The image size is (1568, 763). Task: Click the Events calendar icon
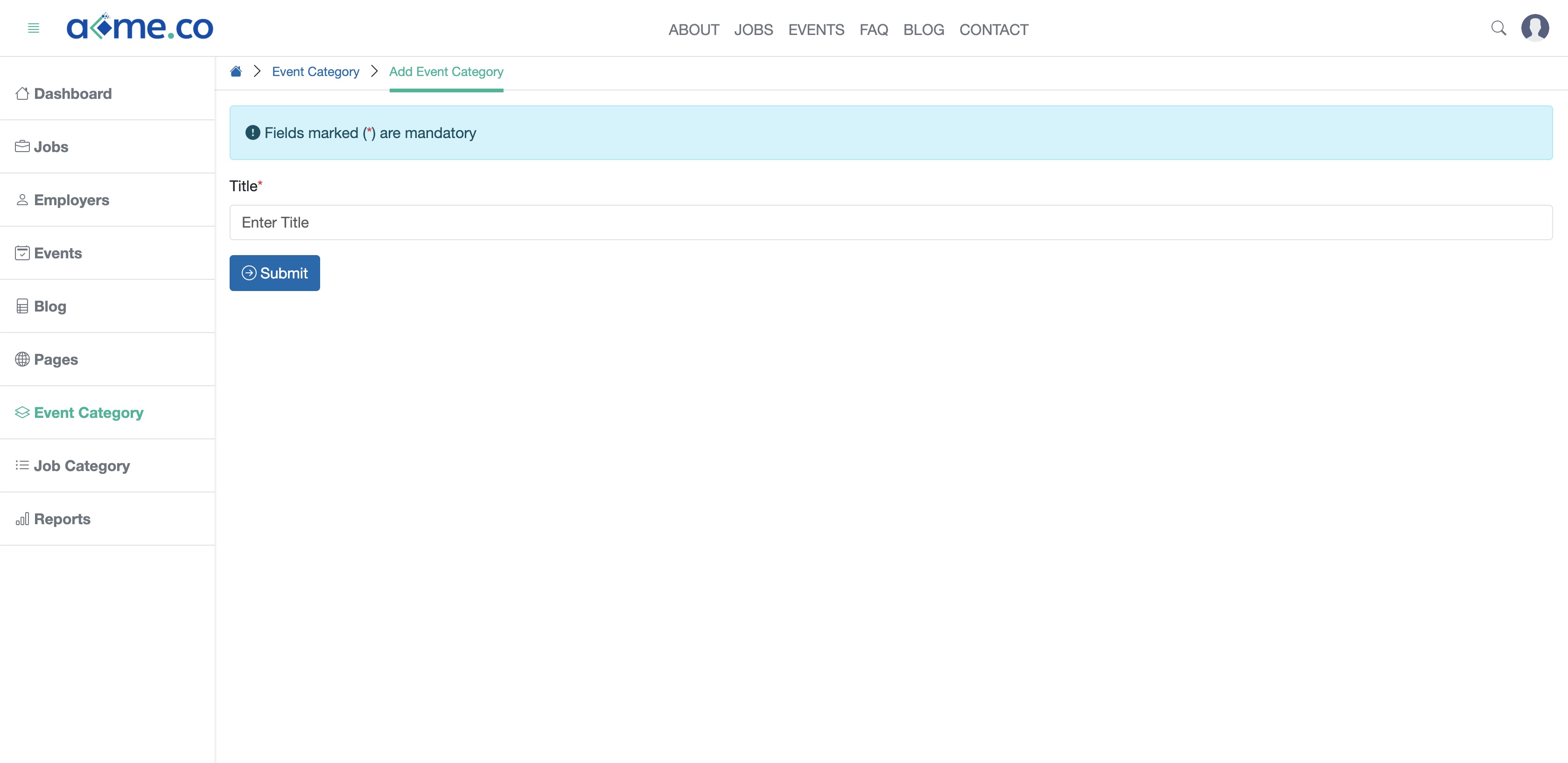pyautogui.click(x=22, y=253)
